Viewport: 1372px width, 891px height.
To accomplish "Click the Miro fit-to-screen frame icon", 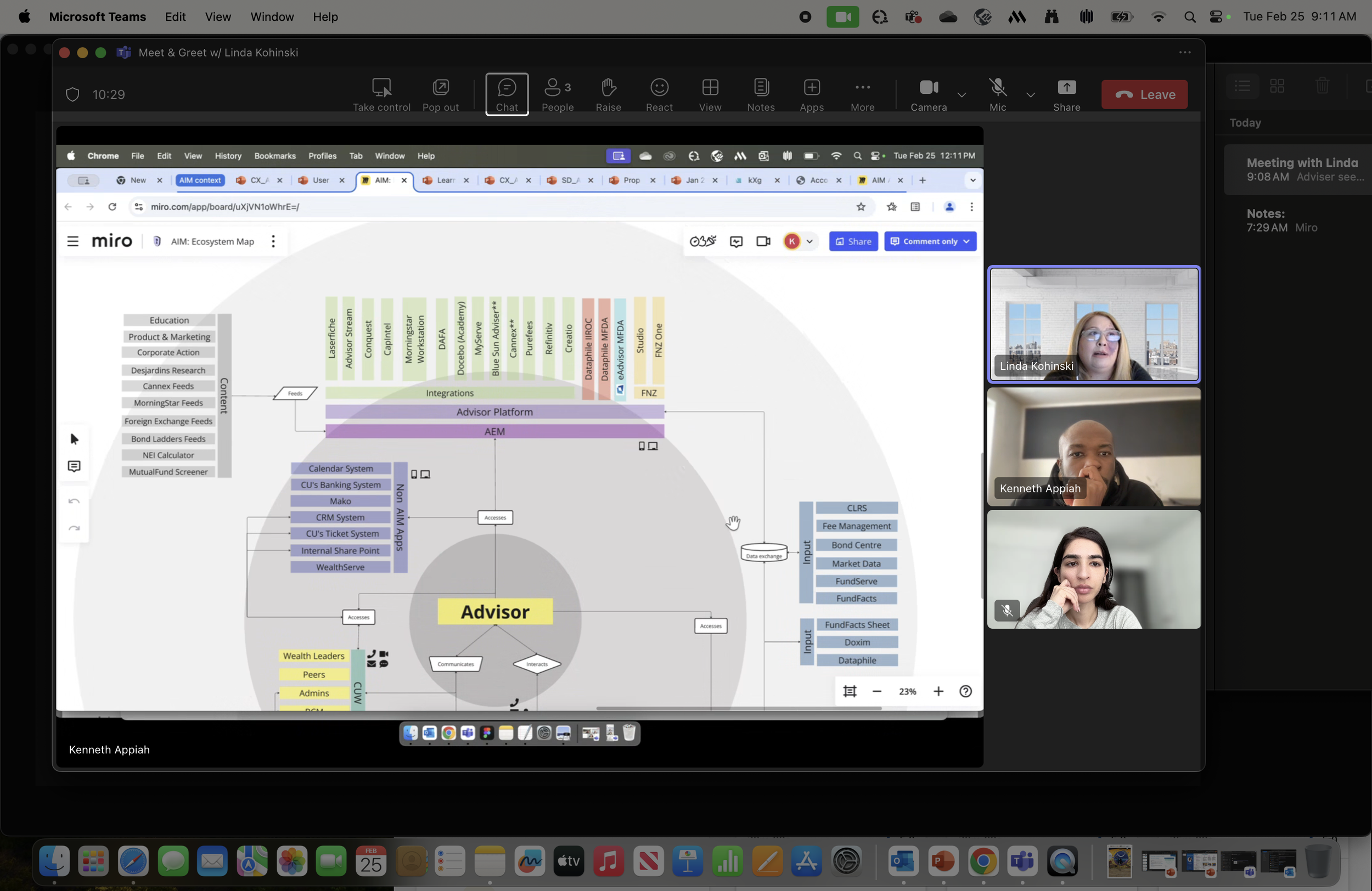I will point(850,691).
